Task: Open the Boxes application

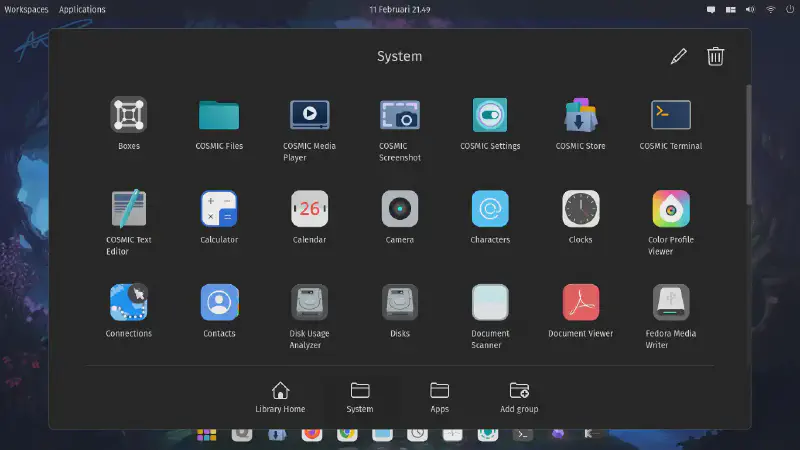Action: [x=128, y=115]
